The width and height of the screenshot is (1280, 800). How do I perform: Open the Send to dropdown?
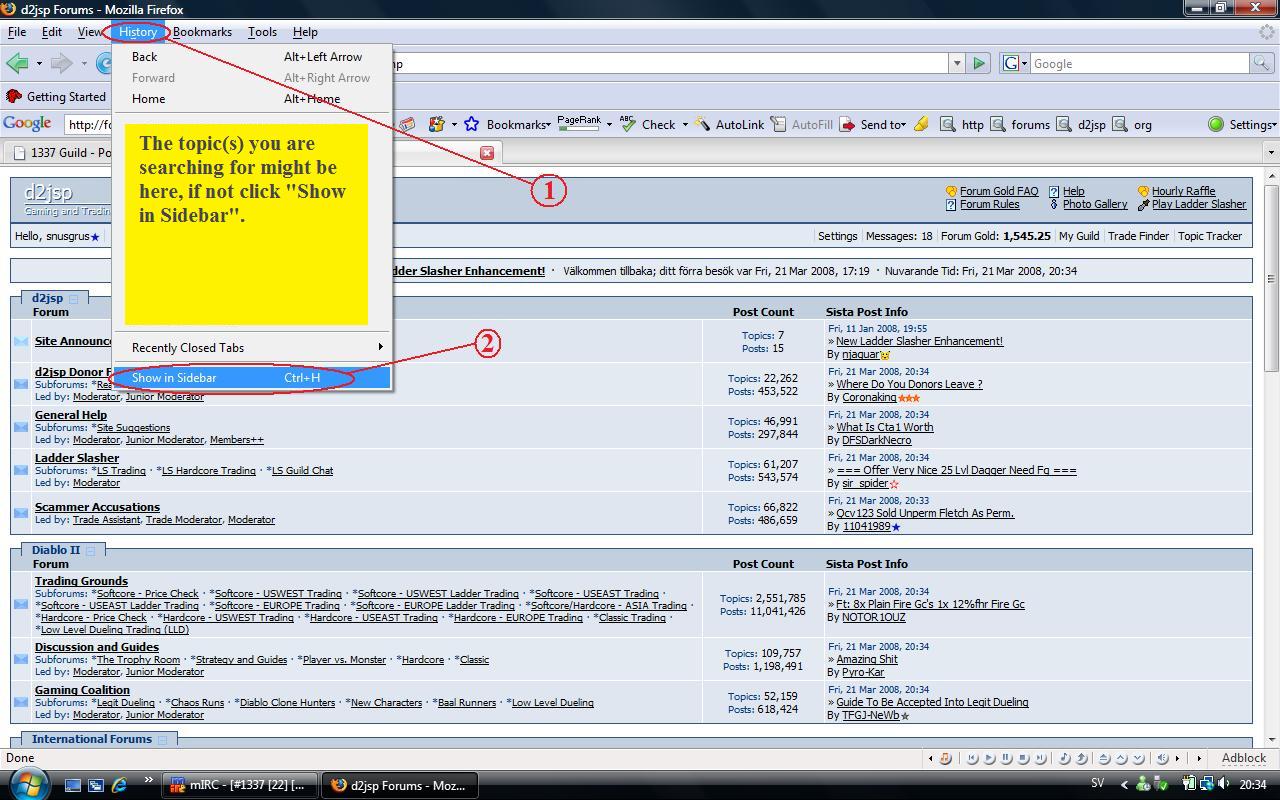click(x=881, y=124)
